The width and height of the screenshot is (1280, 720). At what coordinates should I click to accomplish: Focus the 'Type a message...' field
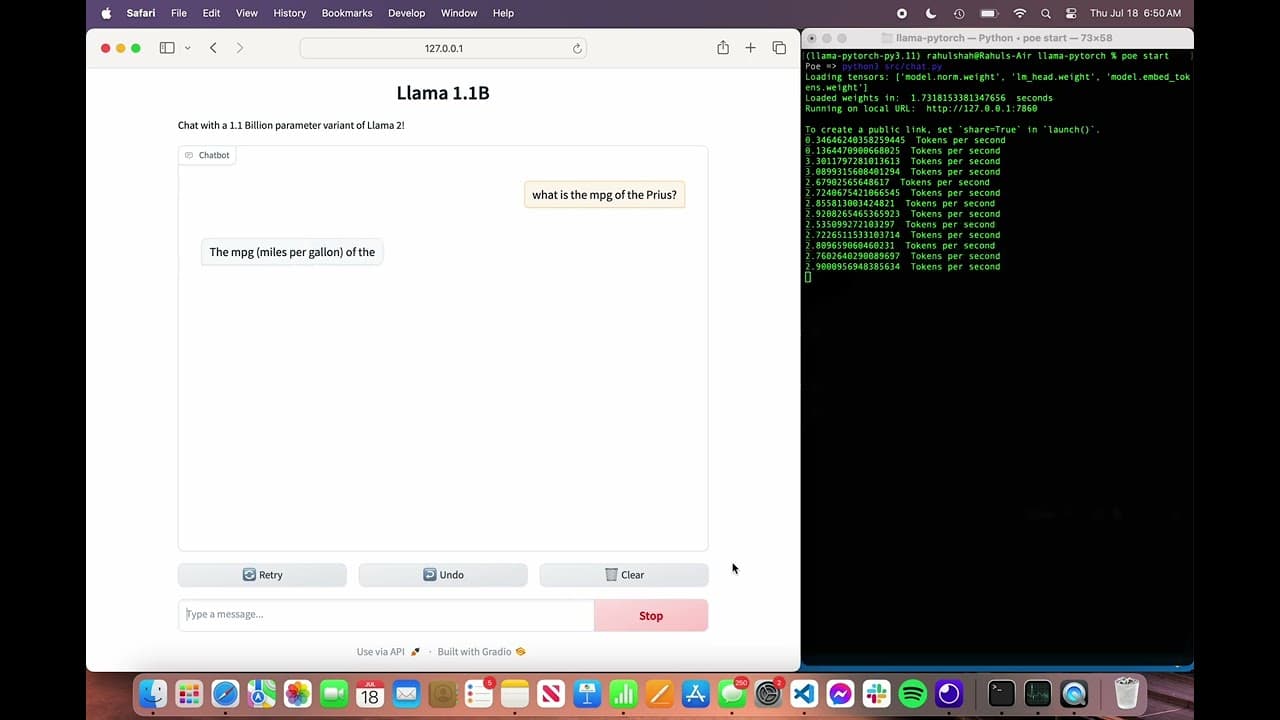(x=386, y=615)
